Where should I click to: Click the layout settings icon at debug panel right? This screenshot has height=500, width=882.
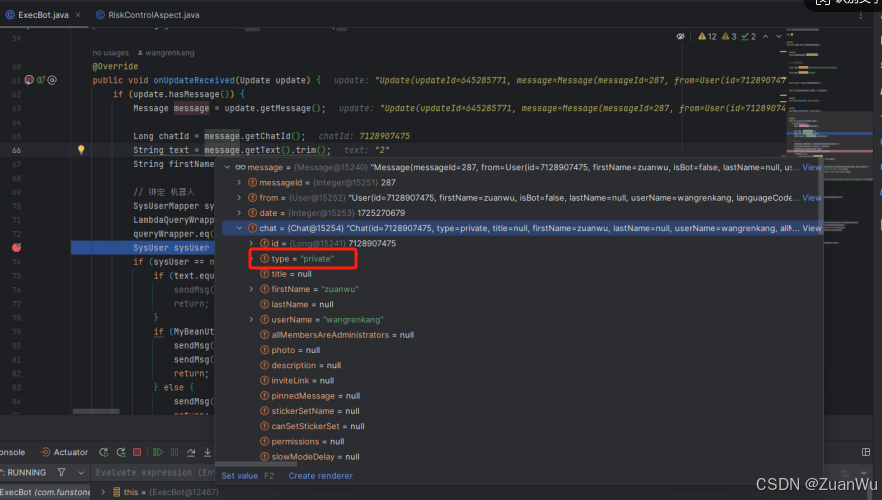tap(866, 452)
